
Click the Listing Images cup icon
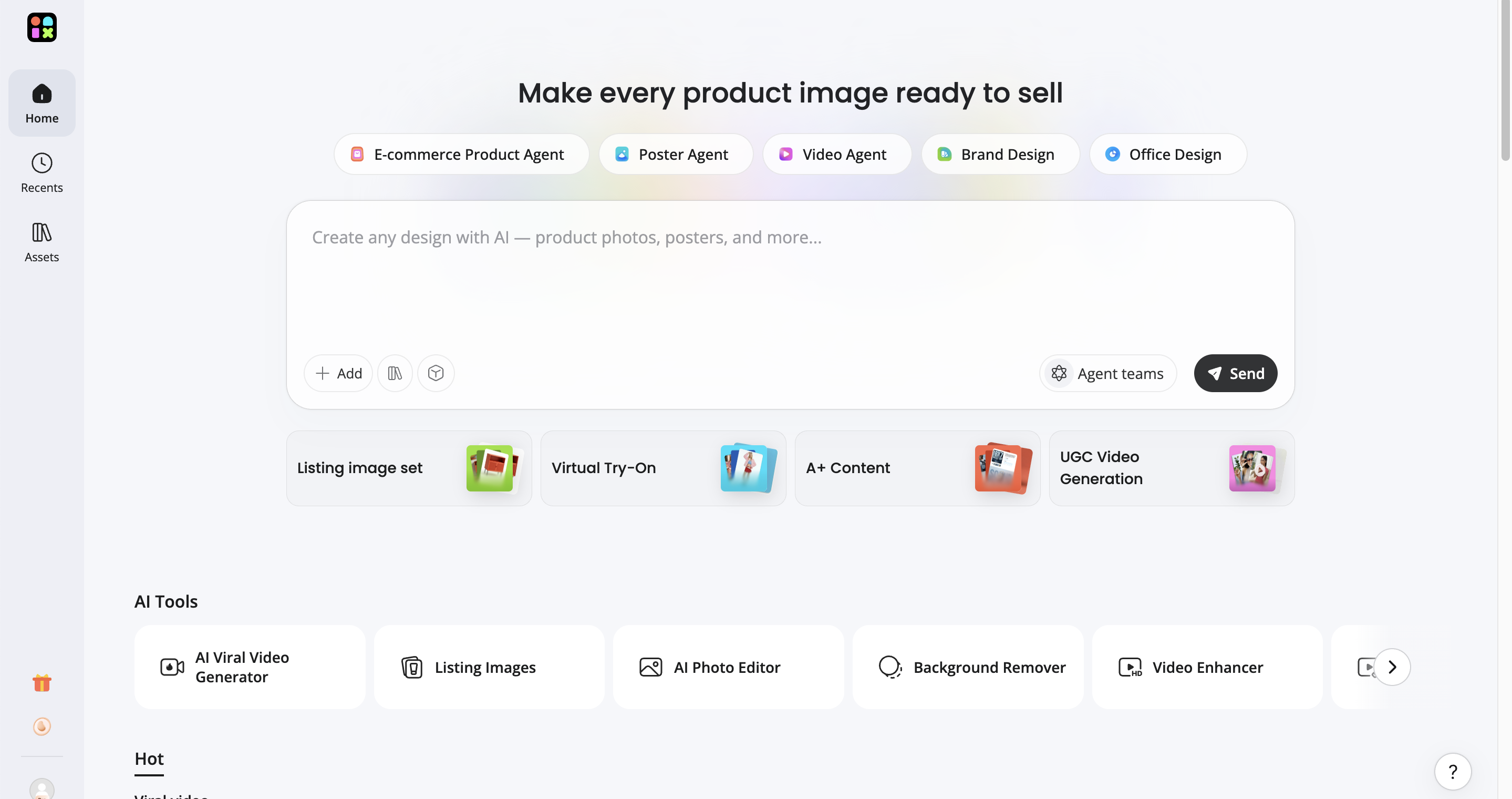(x=412, y=667)
